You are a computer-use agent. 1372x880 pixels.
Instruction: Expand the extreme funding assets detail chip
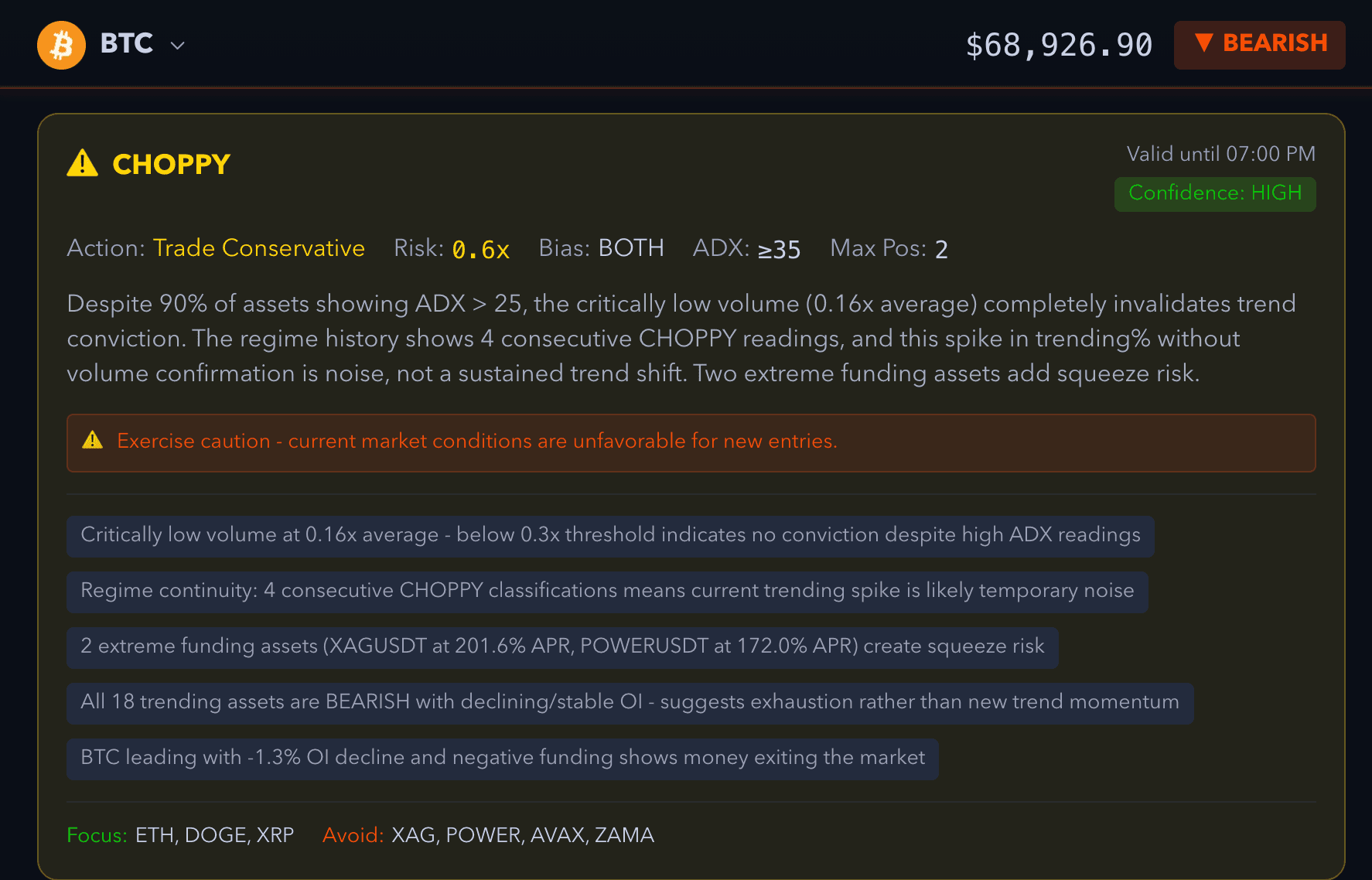click(562, 647)
